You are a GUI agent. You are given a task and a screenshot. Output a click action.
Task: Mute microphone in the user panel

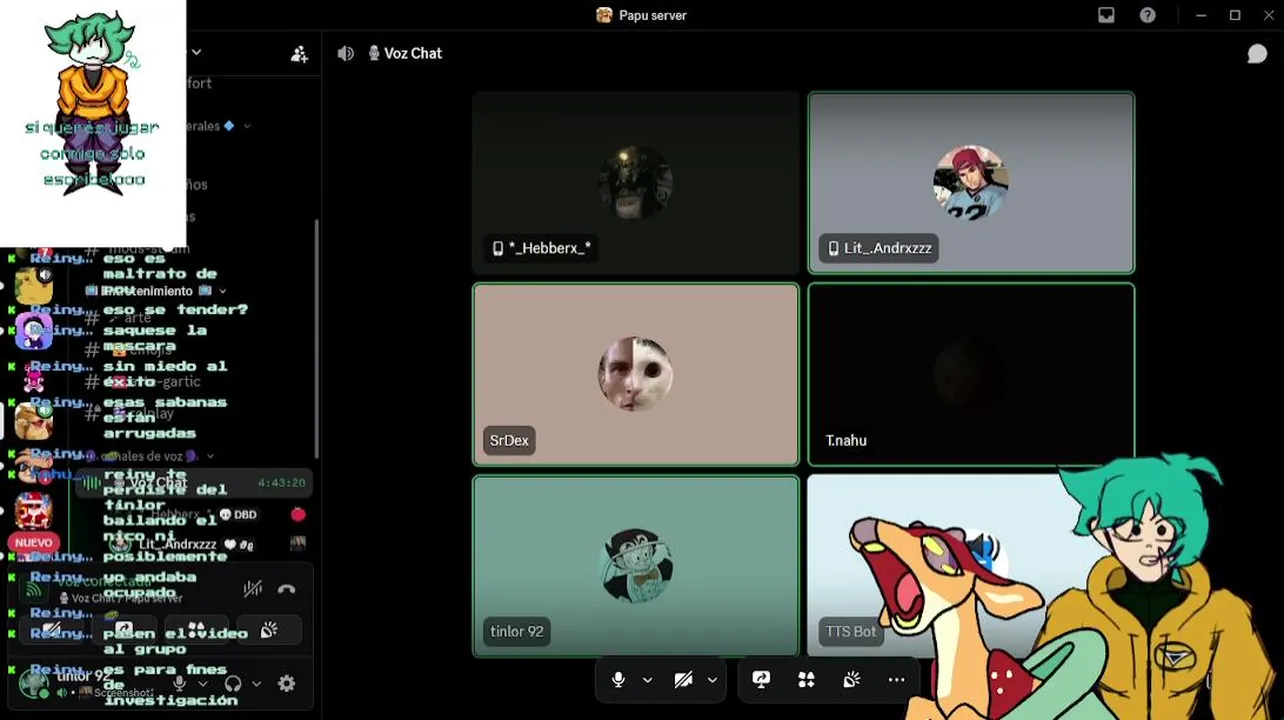pos(179,684)
